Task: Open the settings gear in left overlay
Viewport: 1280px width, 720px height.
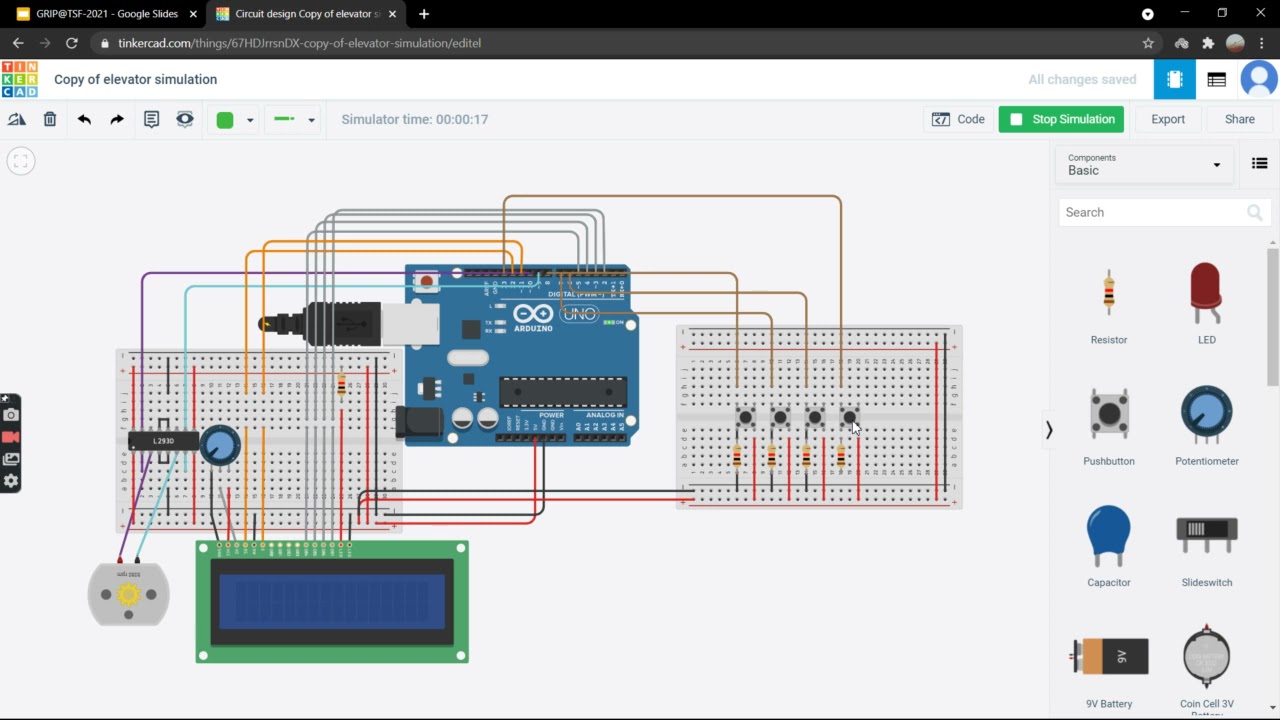Action: coord(11,481)
